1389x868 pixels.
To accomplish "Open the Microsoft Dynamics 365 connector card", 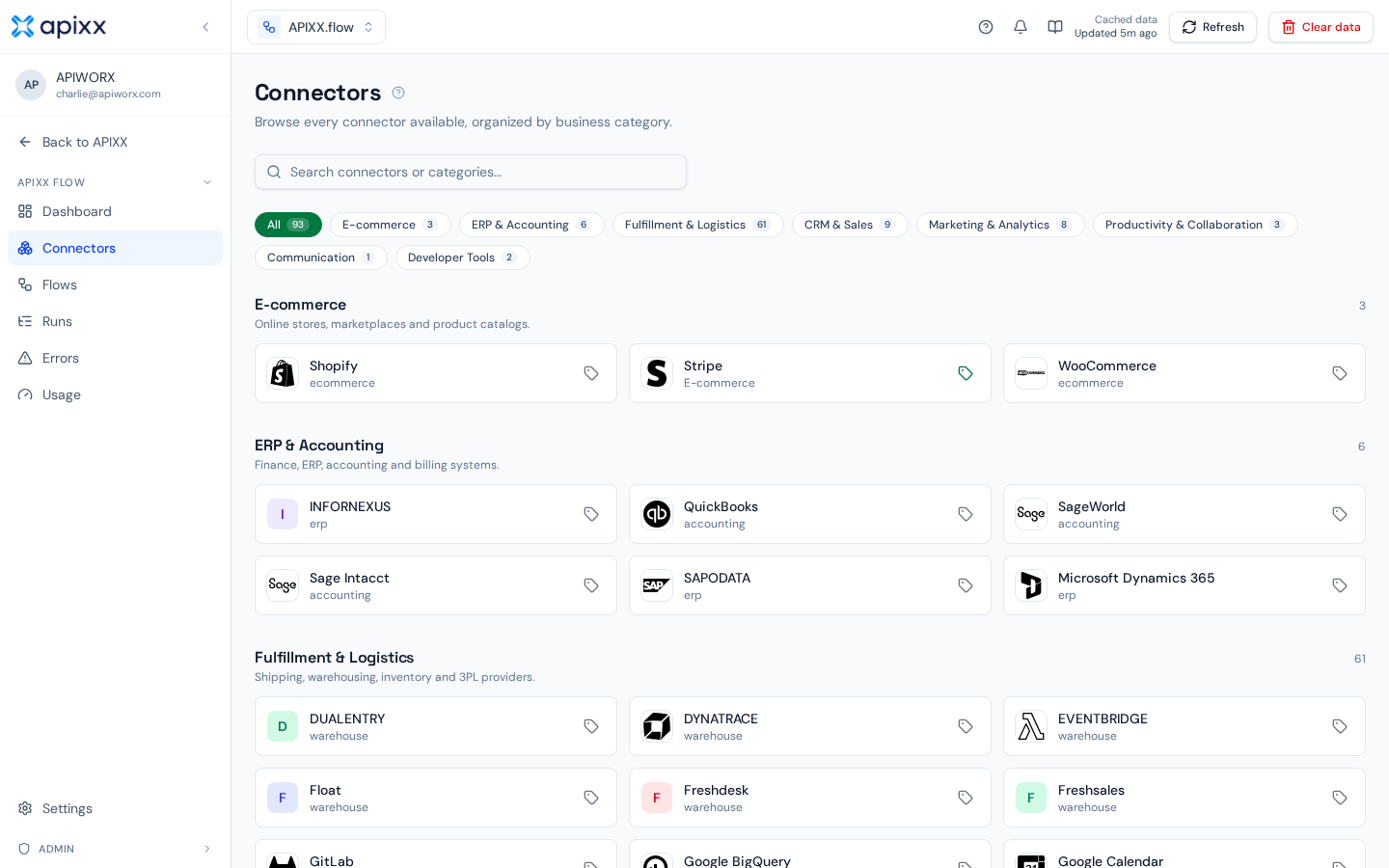I will 1185,585.
